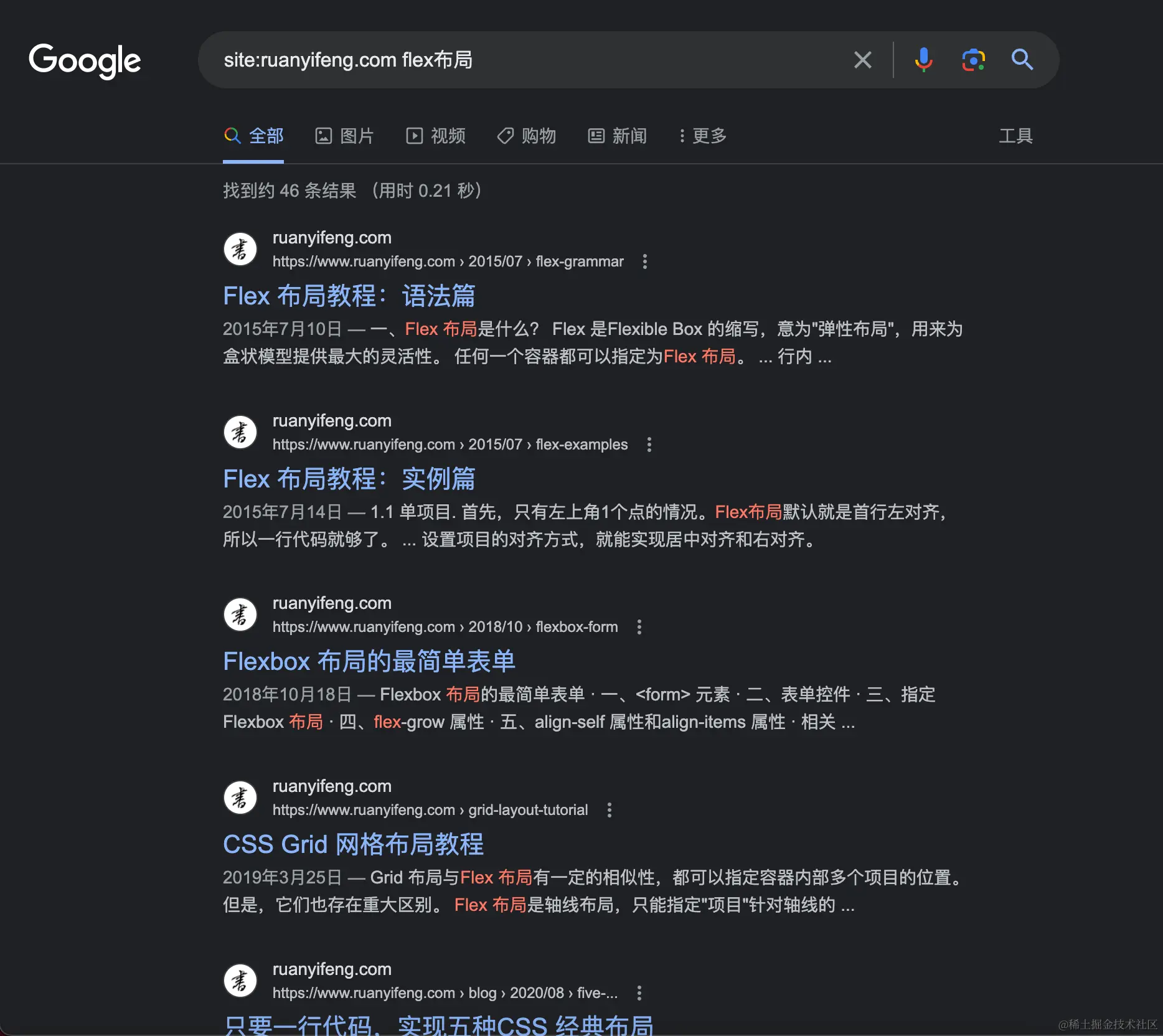Submit search with the magnifier icon
The image size is (1163, 1036).
pos(1022,60)
